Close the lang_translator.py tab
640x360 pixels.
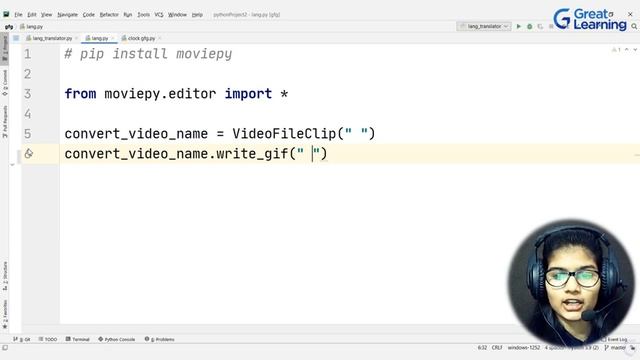pos(76,38)
